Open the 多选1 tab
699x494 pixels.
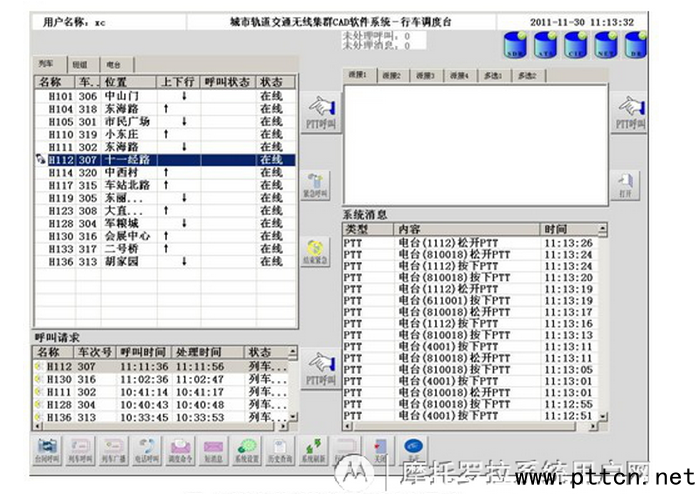[491, 75]
